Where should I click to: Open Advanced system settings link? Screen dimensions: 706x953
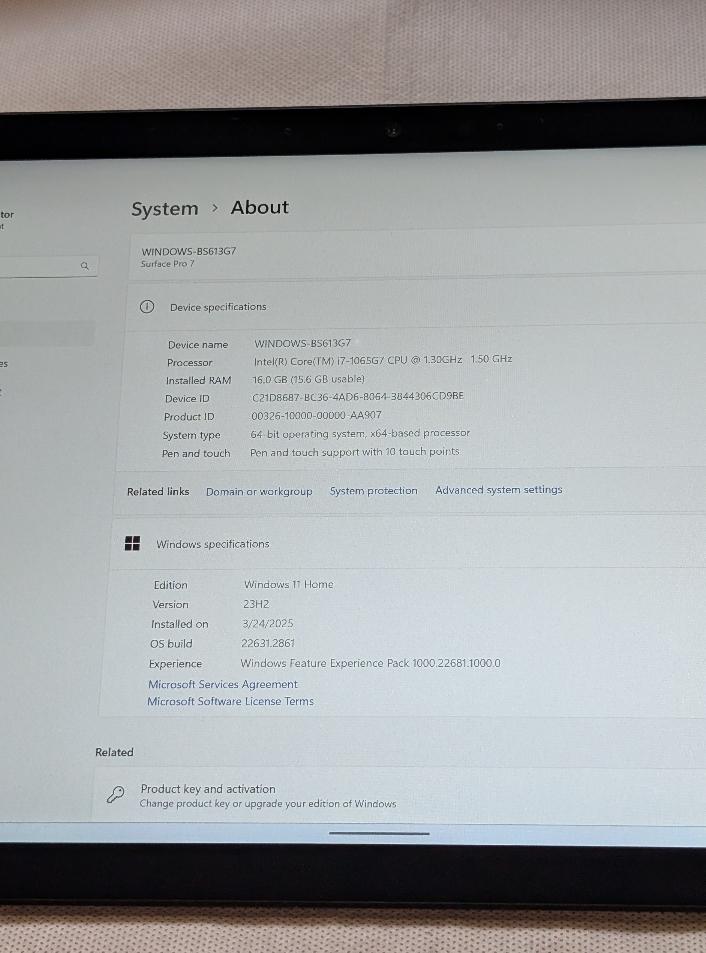(498, 490)
